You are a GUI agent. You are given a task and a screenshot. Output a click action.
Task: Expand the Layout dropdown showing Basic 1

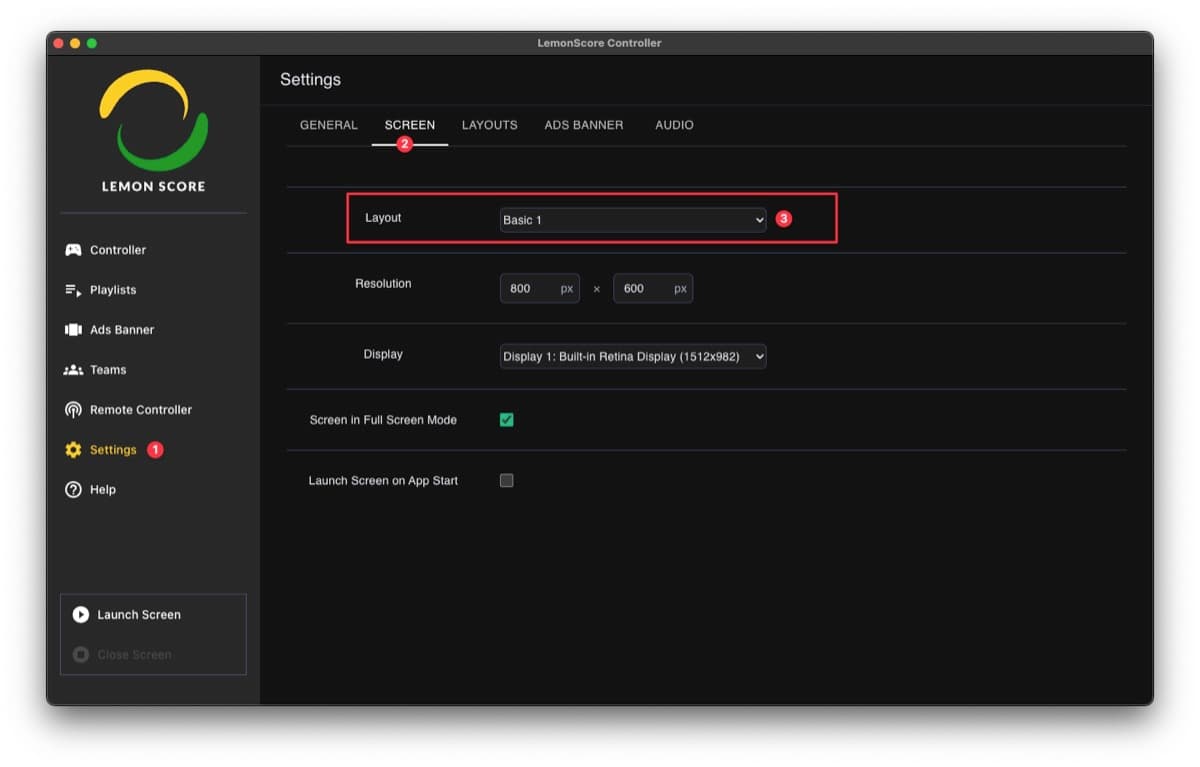pos(632,220)
